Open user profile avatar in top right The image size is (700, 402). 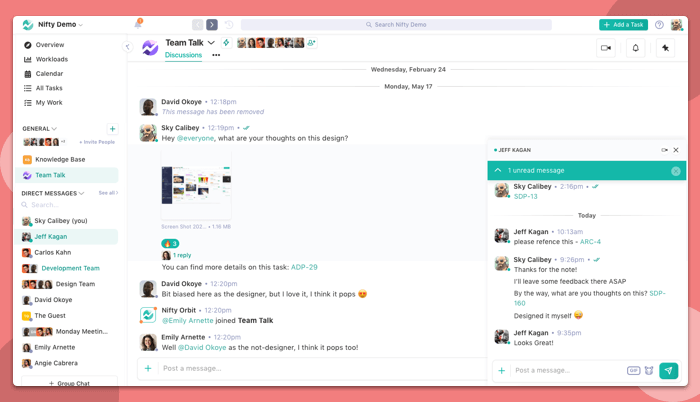click(x=676, y=25)
